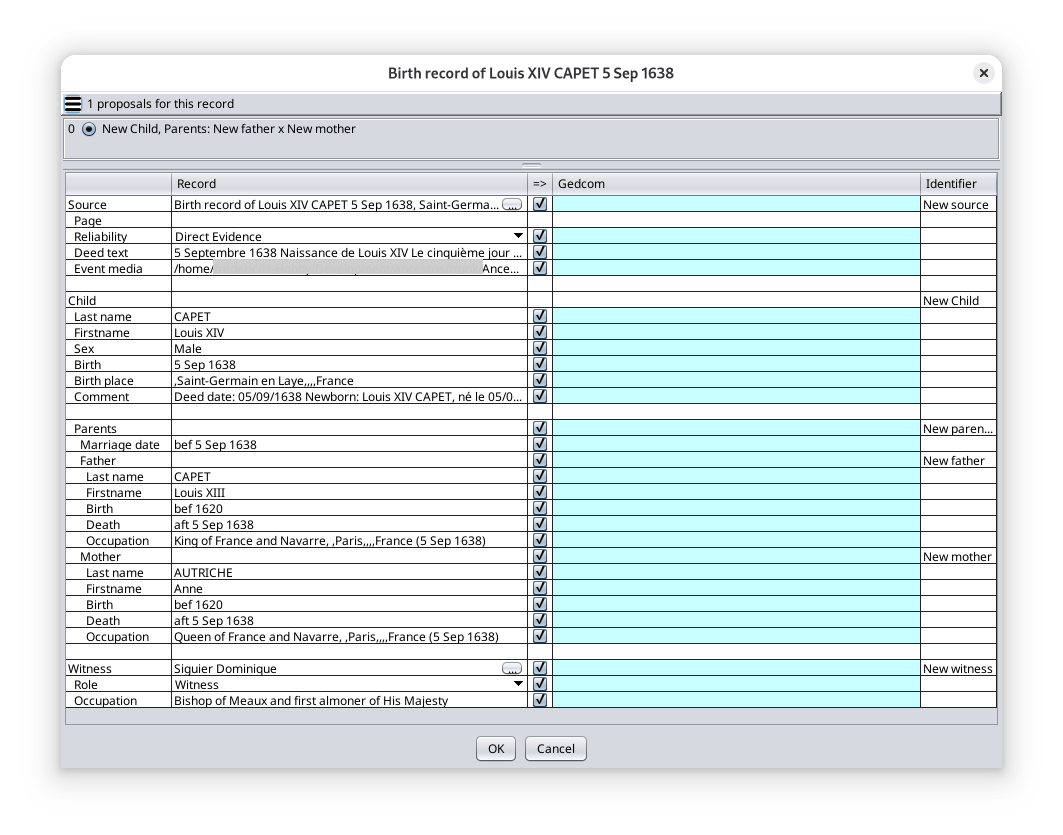Toggle the Firstname Anne checkbox

[540, 588]
